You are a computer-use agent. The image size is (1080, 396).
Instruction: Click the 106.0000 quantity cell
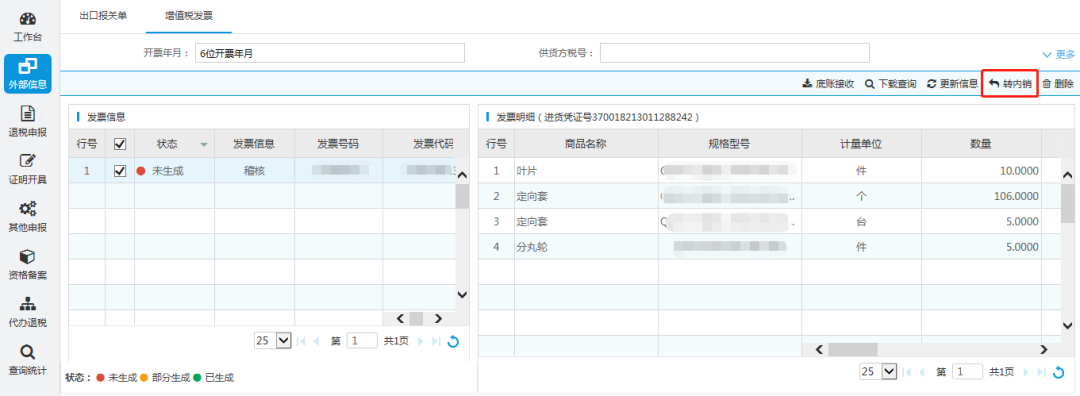click(x=981, y=196)
